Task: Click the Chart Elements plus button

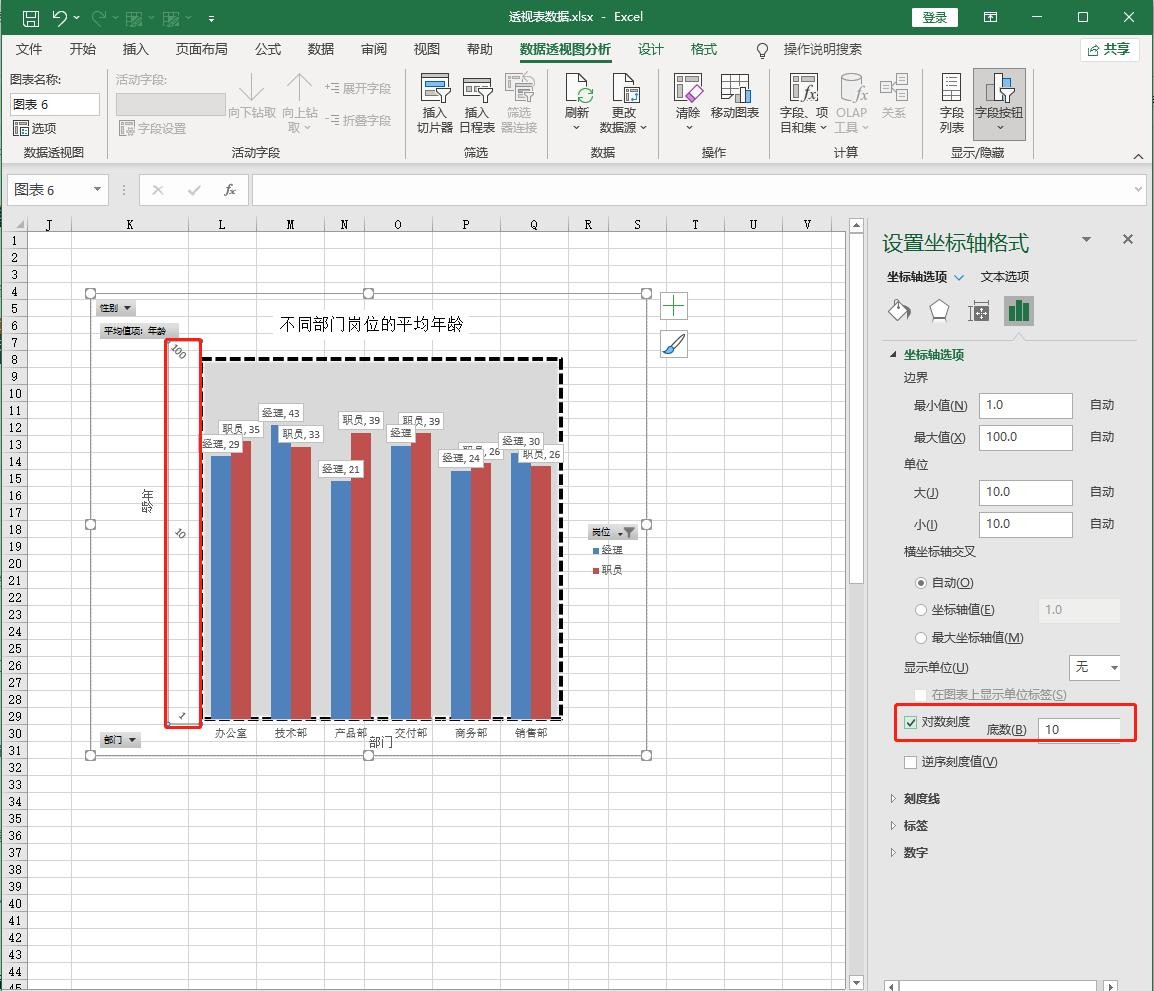Action: [674, 306]
